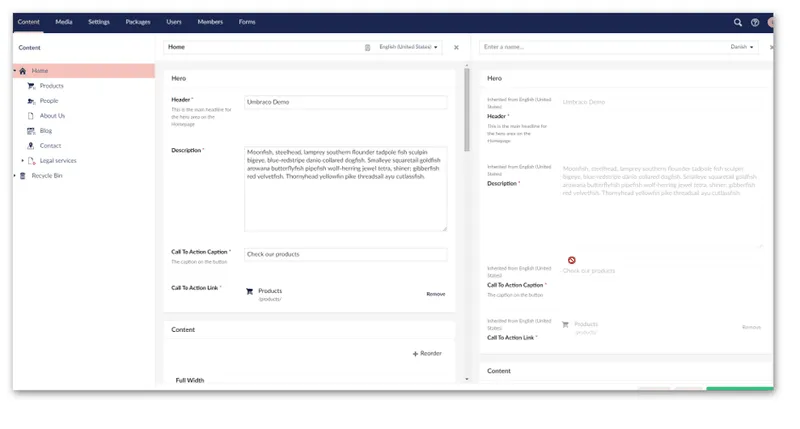Click the Hero heading in Danish panel
The height and width of the screenshot is (429, 800).
tap(494, 78)
